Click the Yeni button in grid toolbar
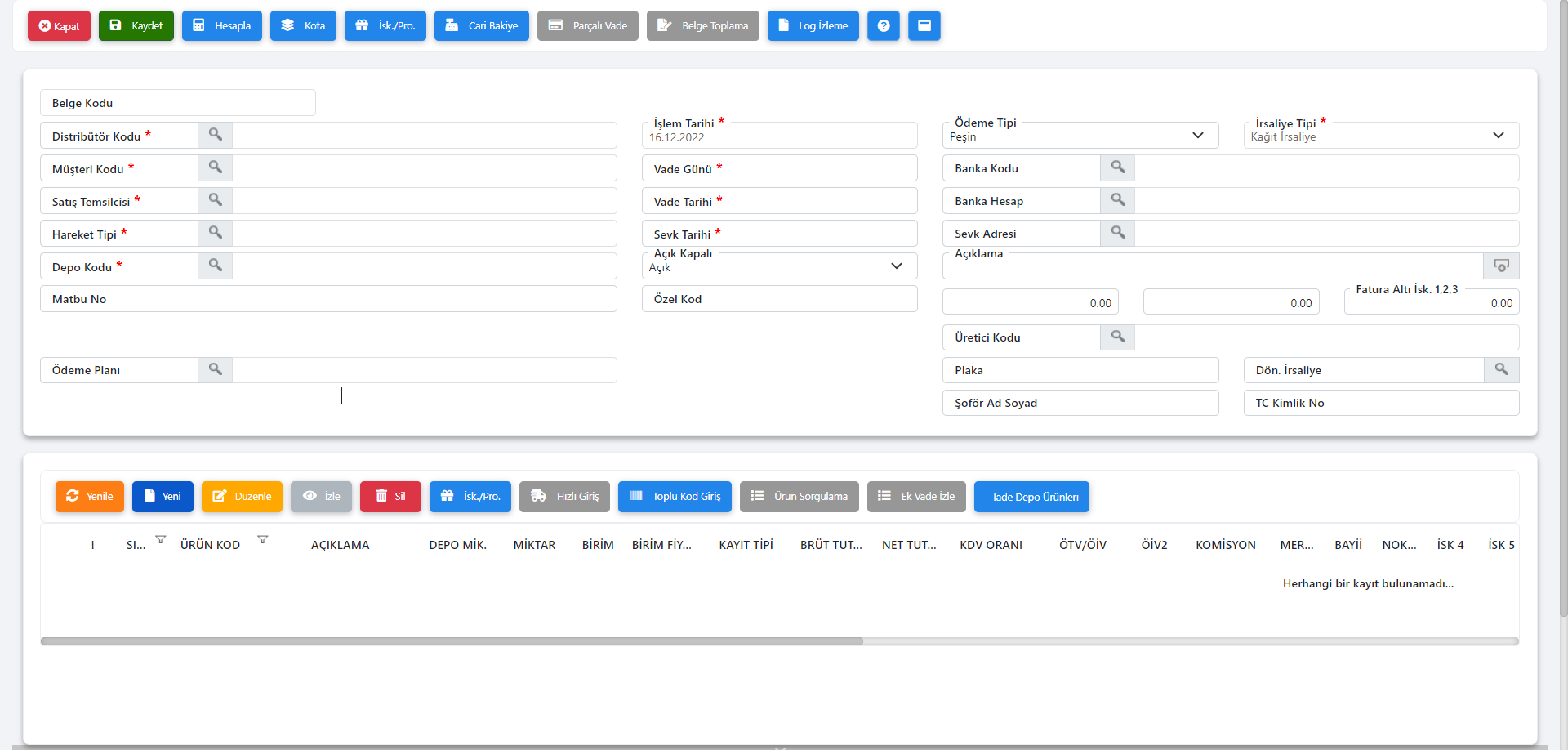 [x=163, y=497]
